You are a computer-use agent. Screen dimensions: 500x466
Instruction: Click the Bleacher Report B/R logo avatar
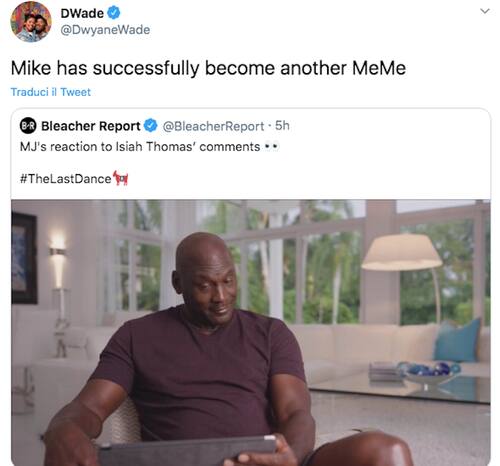28,126
